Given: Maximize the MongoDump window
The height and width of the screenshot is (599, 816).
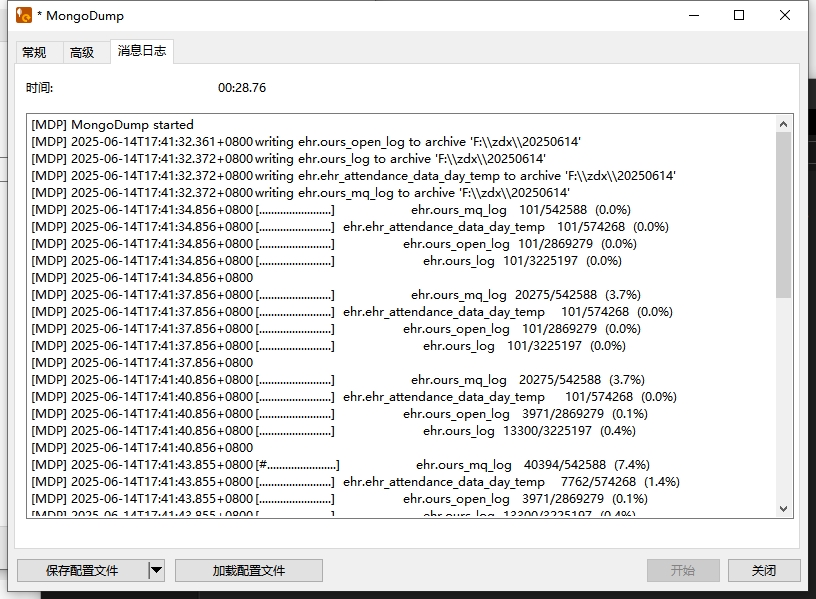Looking at the screenshot, I should coord(739,15).
